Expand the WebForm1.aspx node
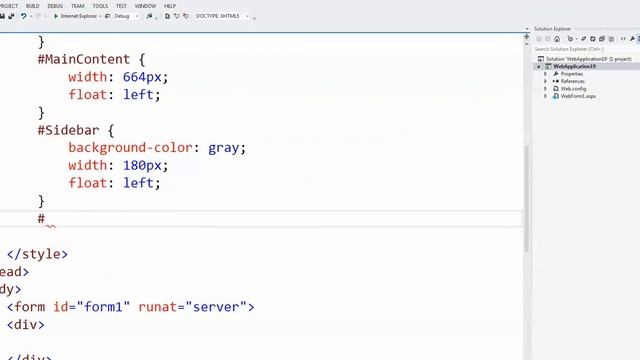640x360 pixels. (546, 96)
